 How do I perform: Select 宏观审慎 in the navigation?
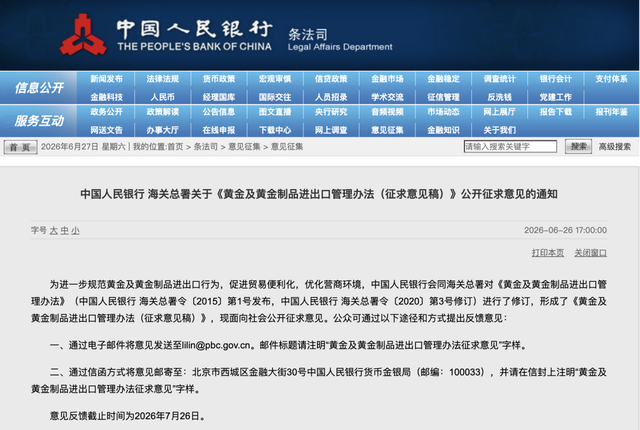coord(275,79)
